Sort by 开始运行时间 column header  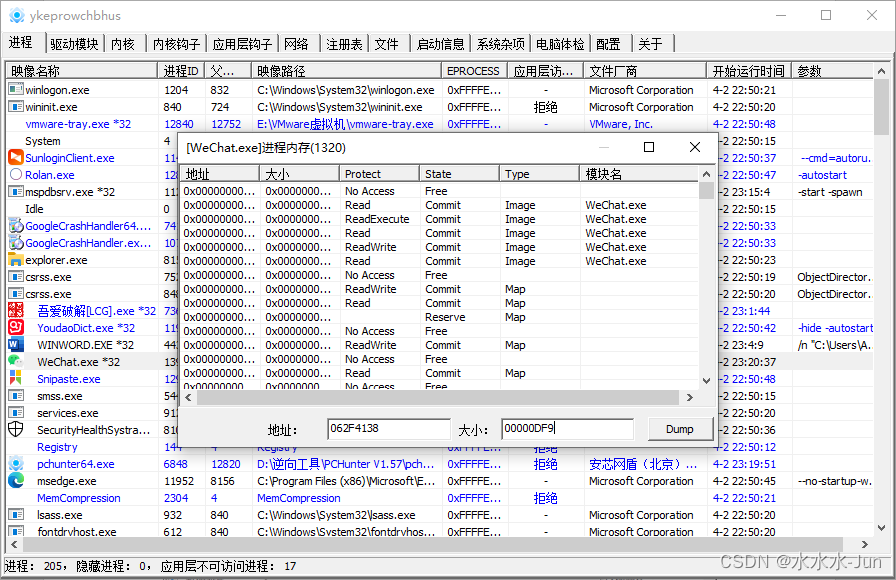click(749, 71)
